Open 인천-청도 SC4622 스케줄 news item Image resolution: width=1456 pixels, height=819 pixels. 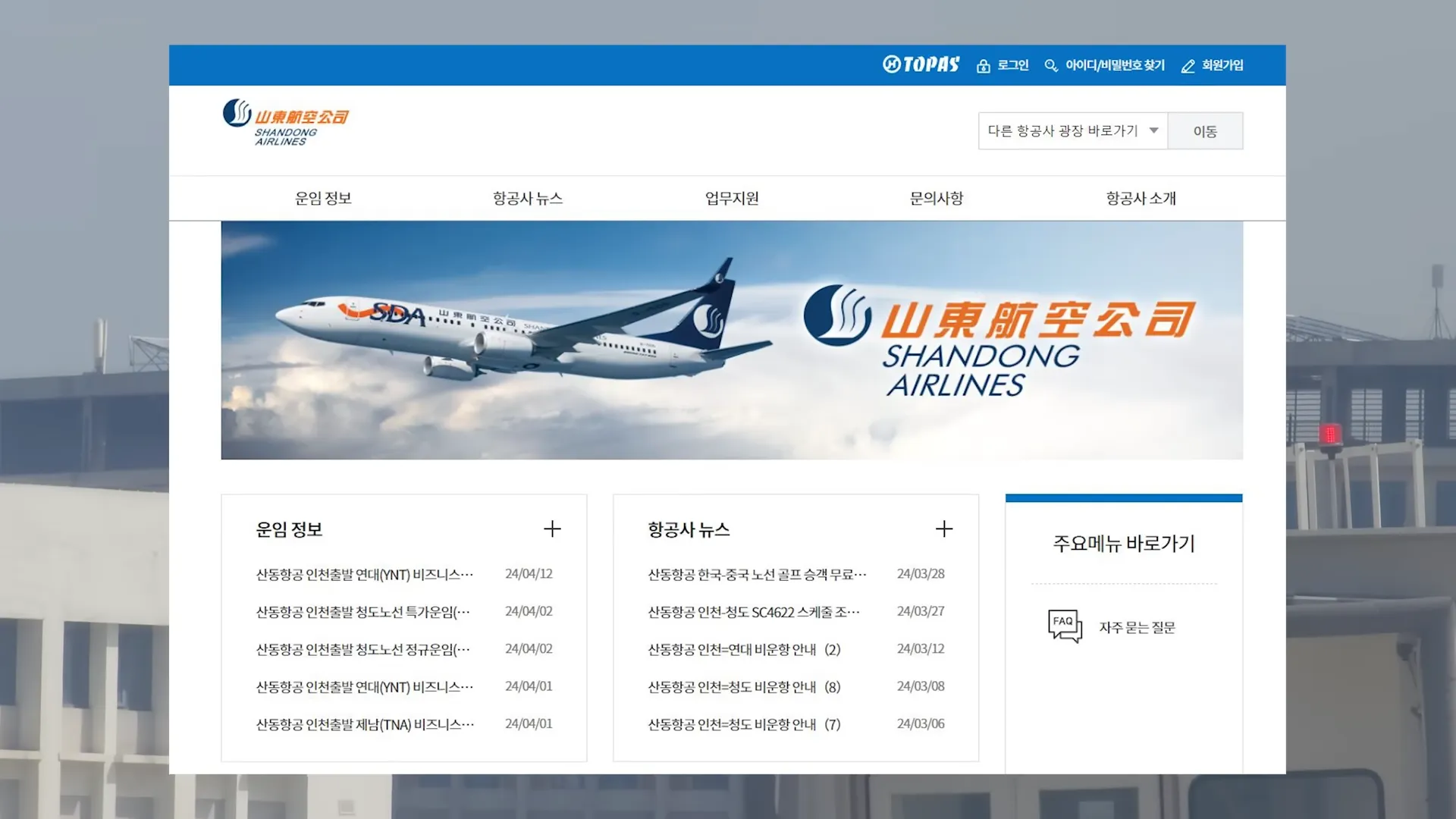[x=753, y=612]
